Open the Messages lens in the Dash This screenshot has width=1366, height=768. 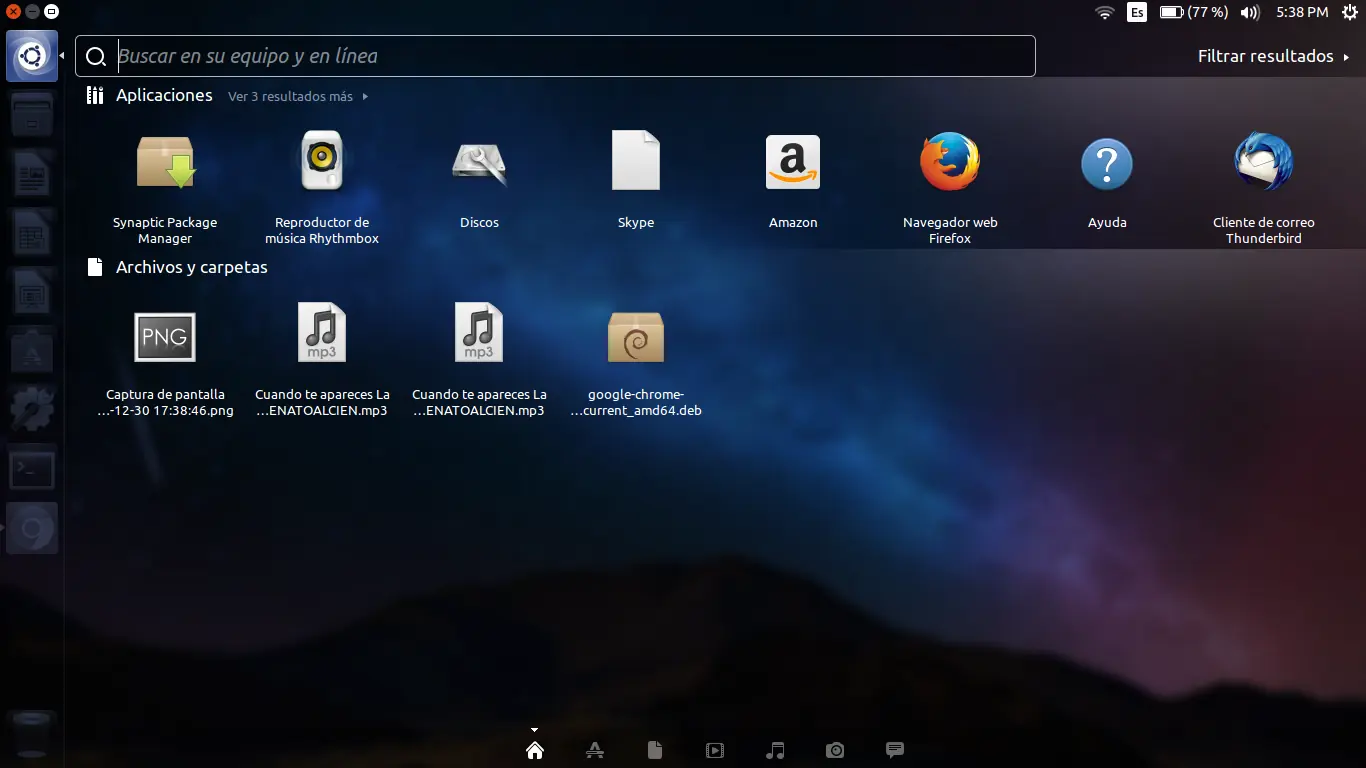(894, 749)
